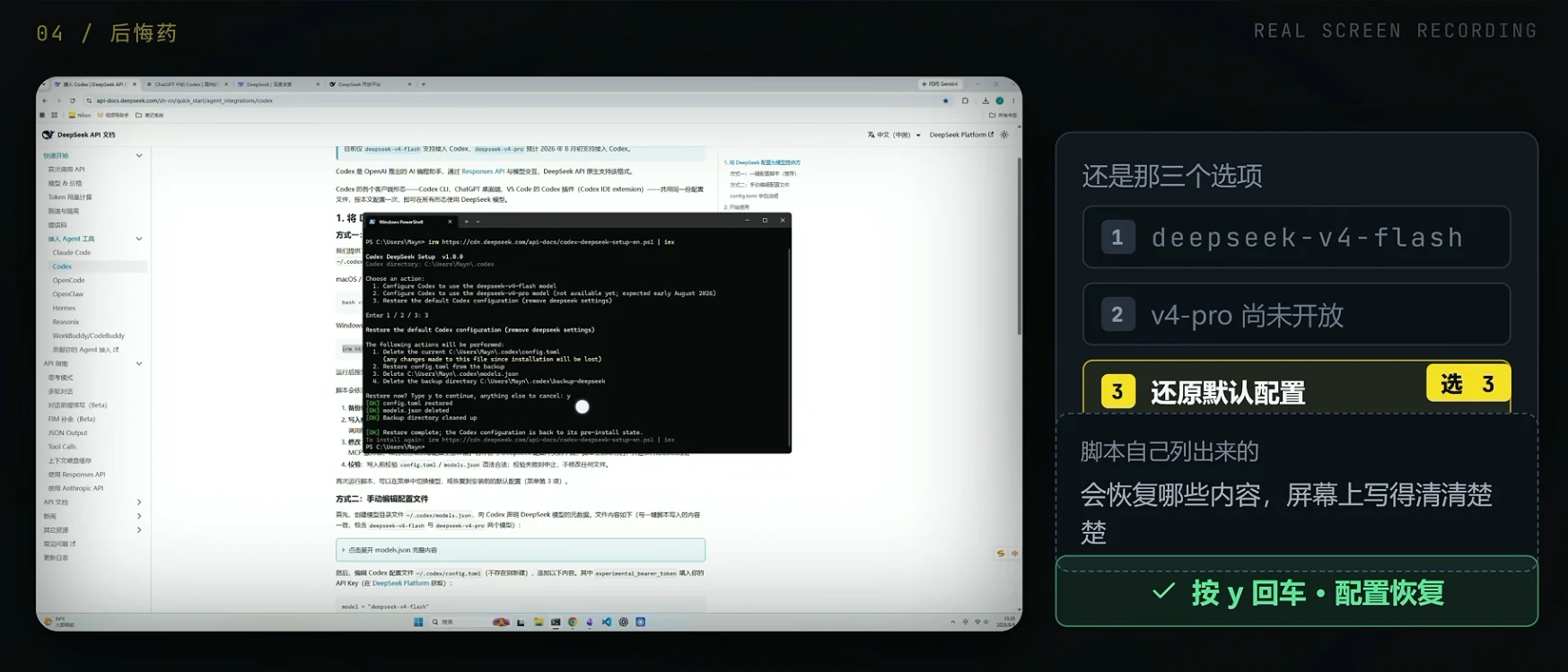Open 使用 Responses API in the sidebar
Viewport: 1568px width, 672px height.
coord(76,475)
